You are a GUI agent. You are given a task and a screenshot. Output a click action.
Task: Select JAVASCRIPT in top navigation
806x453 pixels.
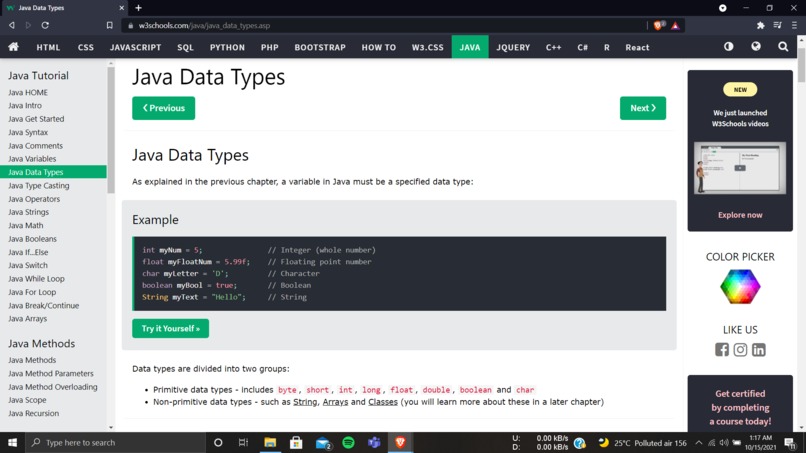[135, 47]
